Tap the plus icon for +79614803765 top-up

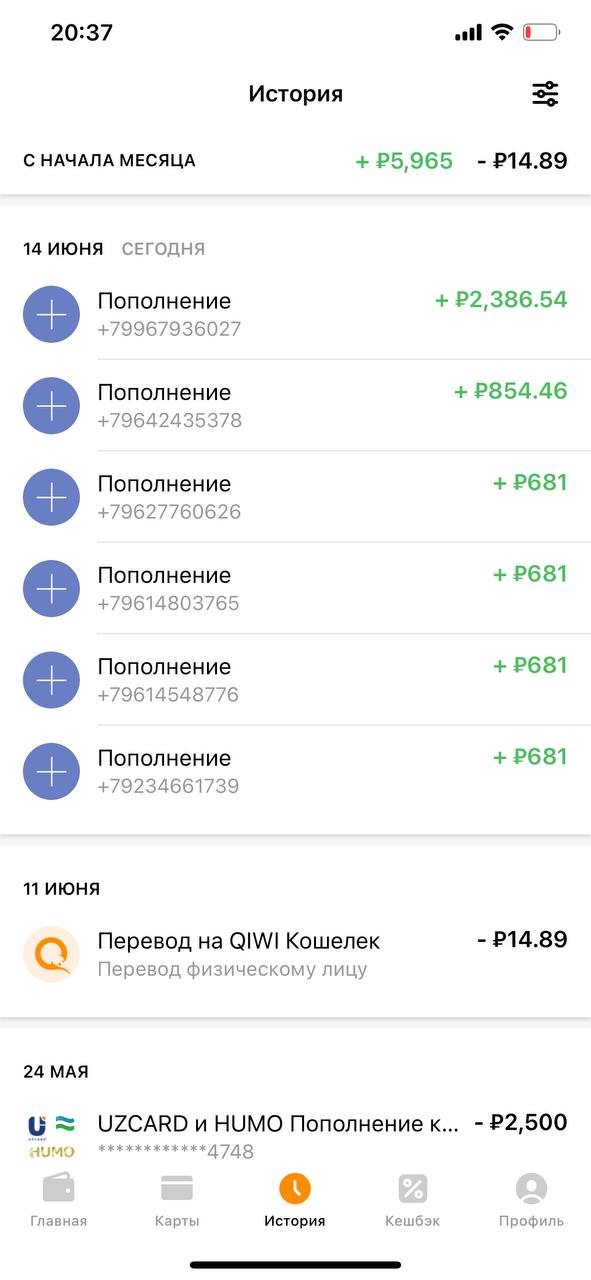(x=51, y=588)
